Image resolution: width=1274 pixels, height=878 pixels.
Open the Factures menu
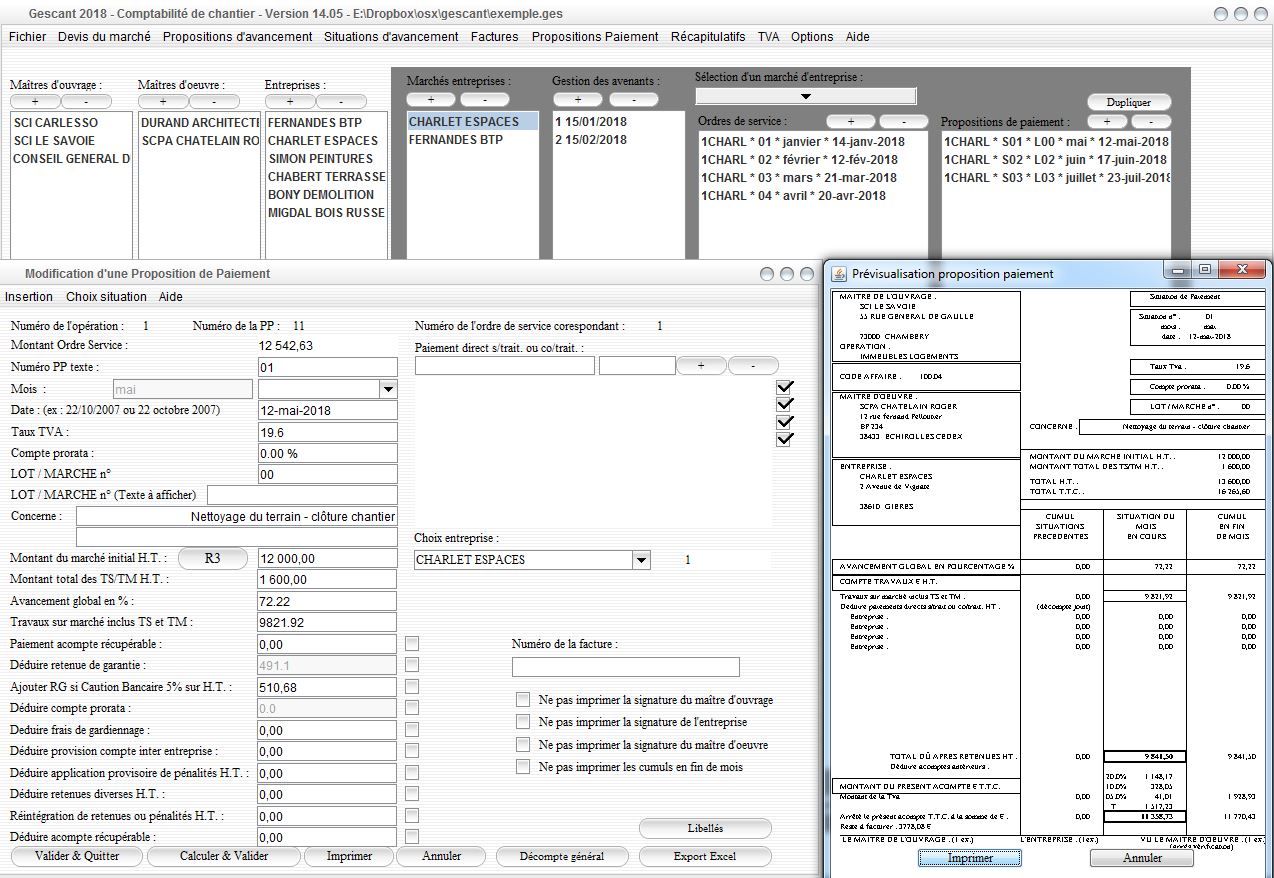[495, 36]
